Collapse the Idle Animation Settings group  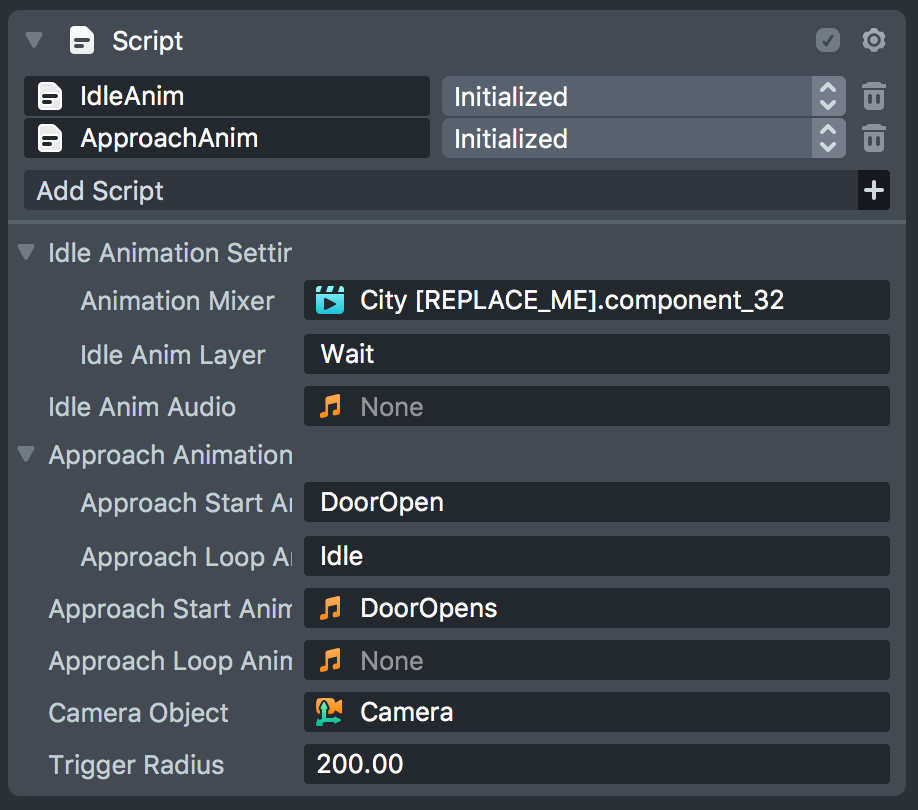[x=27, y=252]
